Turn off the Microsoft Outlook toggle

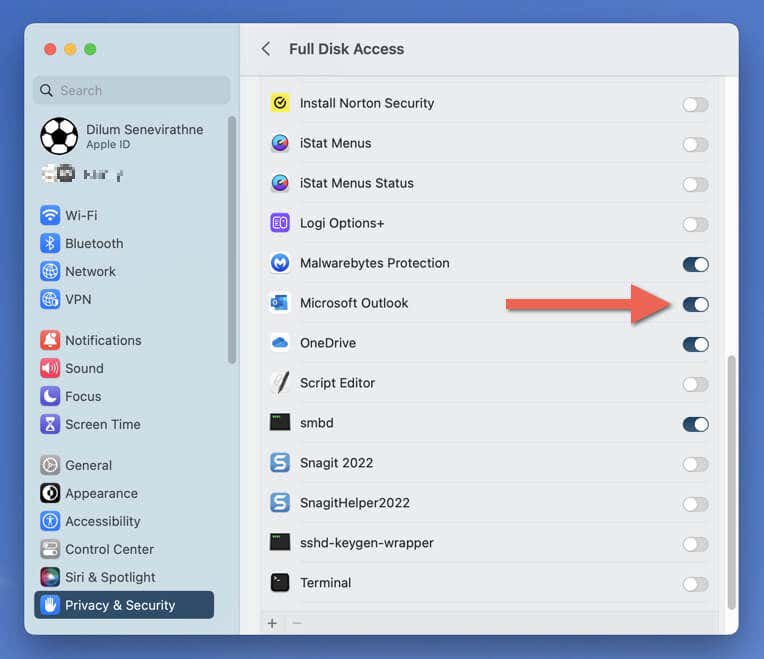[x=695, y=304]
